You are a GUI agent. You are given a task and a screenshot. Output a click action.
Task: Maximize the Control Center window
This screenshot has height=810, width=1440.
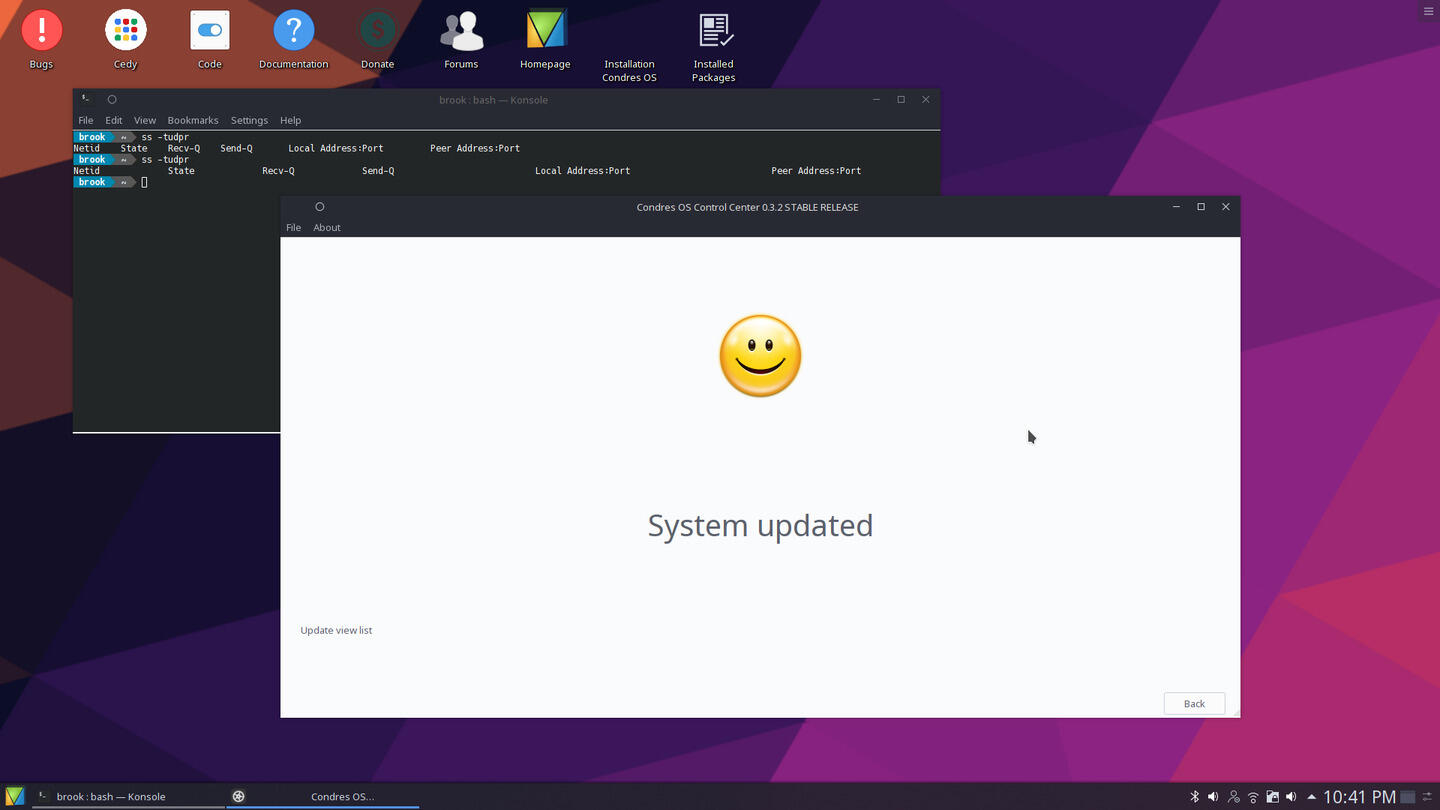click(1201, 206)
